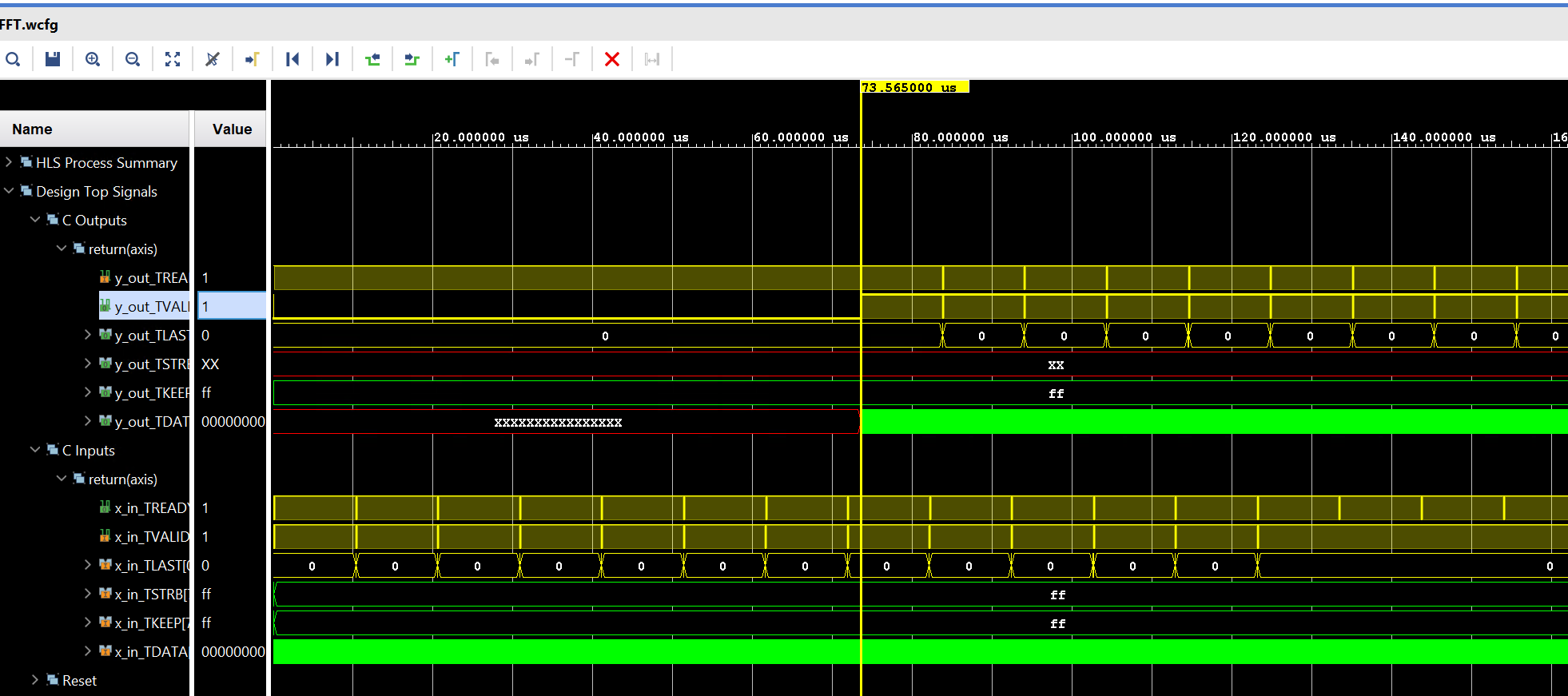Select the y_out_TREADY signal row
This screenshot has width=1568, height=696.
coord(144,277)
